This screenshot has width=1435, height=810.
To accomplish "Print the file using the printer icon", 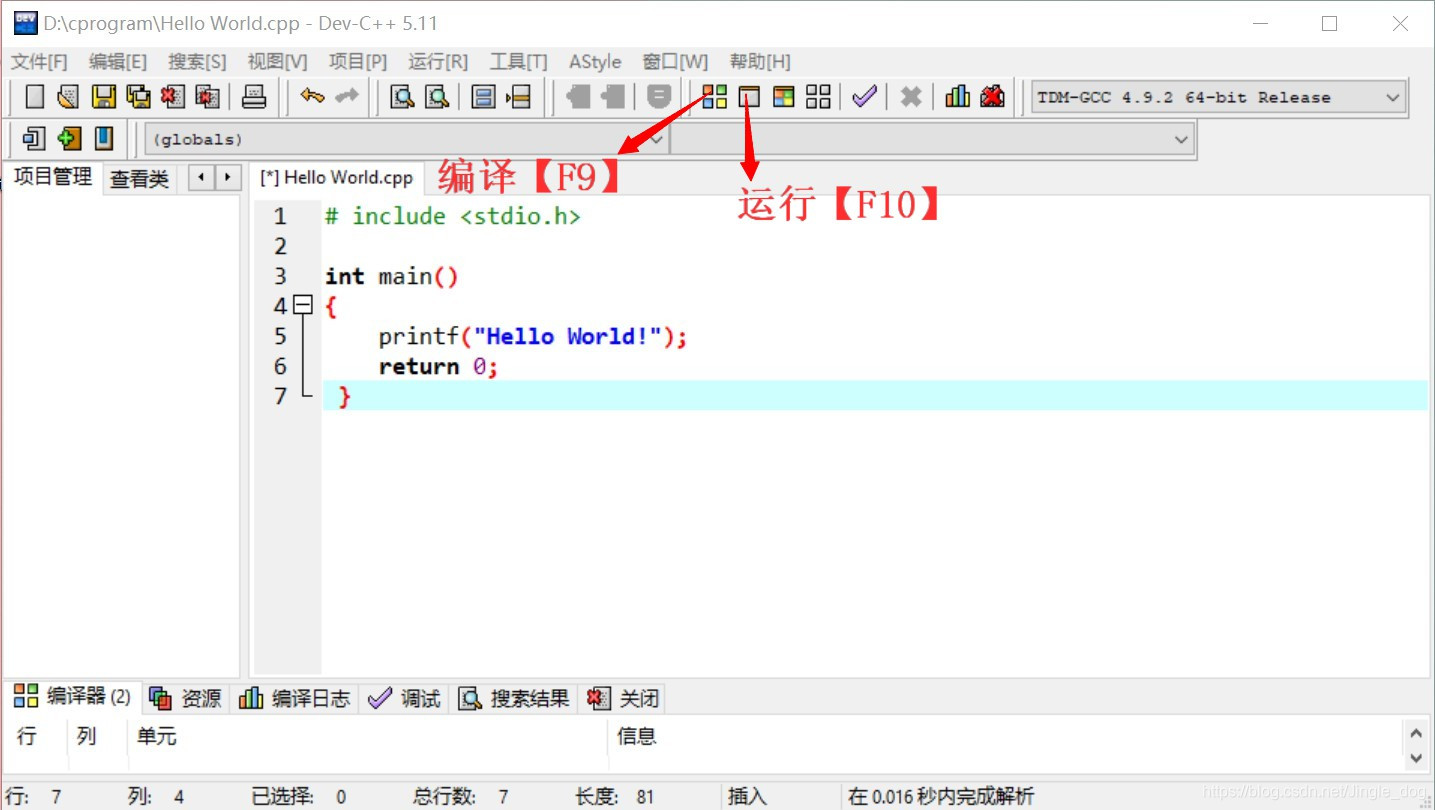I will coord(255,97).
